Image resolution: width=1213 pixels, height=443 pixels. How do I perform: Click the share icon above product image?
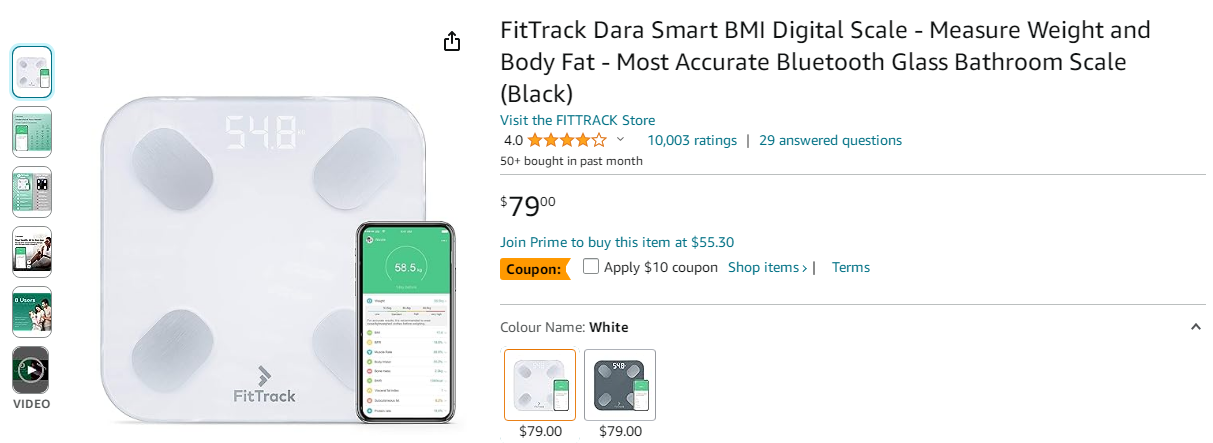click(452, 41)
